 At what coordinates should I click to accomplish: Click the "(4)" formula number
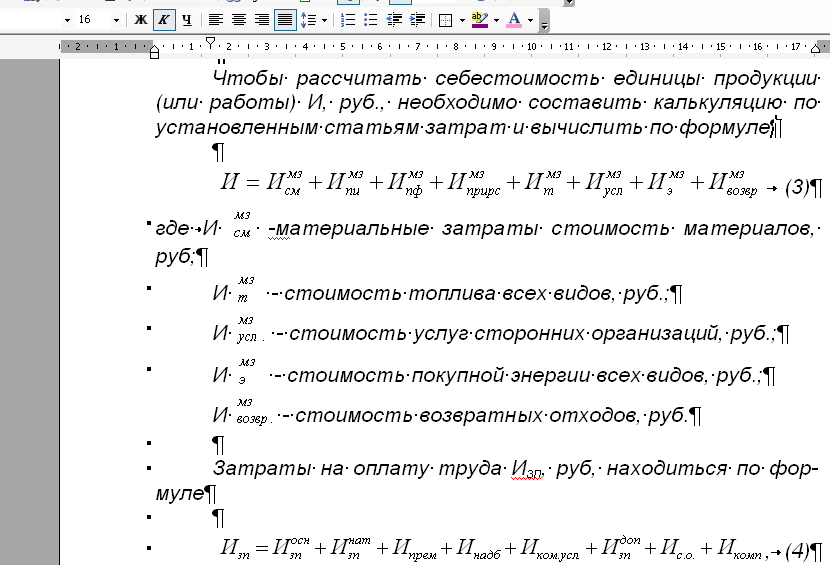[x=797, y=551]
